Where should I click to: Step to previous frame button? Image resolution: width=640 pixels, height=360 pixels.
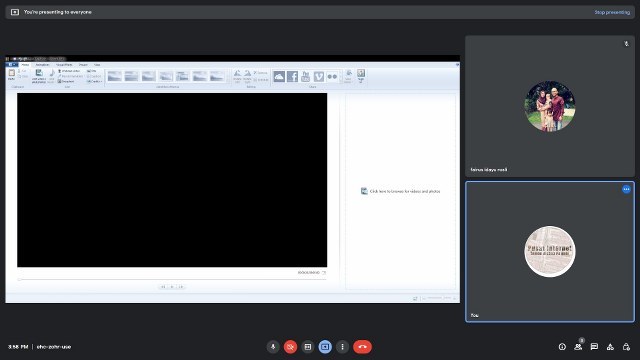[x=163, y=287]
